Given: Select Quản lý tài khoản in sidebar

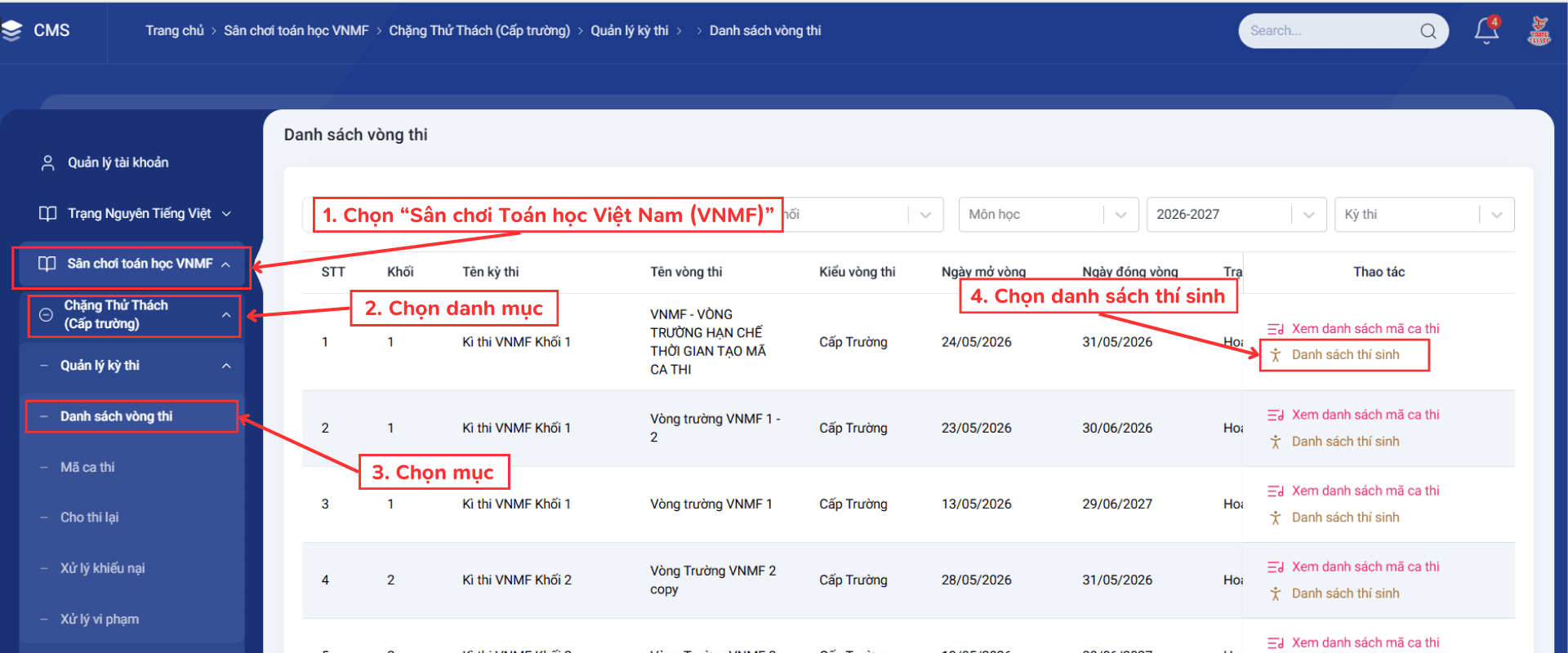Looking at the screenshot, I should coord(118,163).
